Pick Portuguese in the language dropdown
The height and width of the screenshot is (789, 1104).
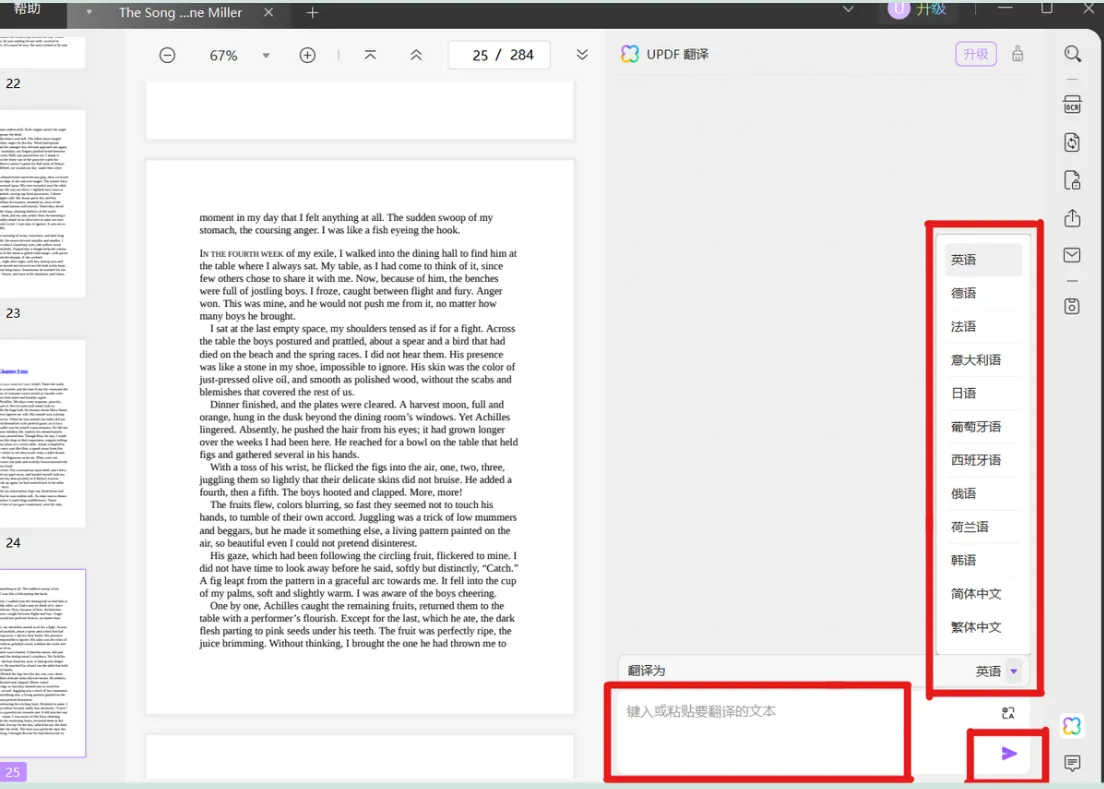pos(982,427)
